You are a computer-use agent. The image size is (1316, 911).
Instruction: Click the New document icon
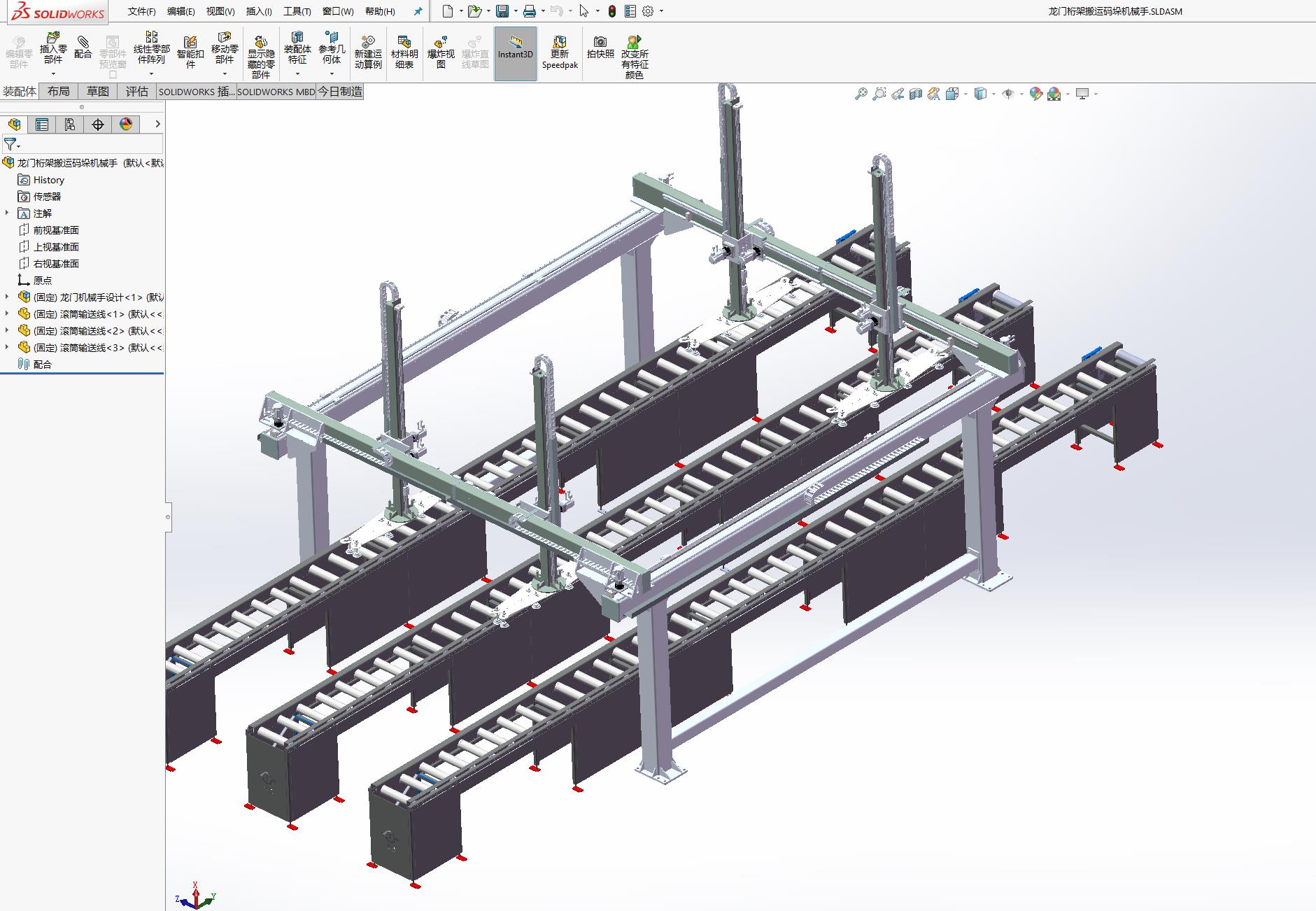tap(448, 11)
